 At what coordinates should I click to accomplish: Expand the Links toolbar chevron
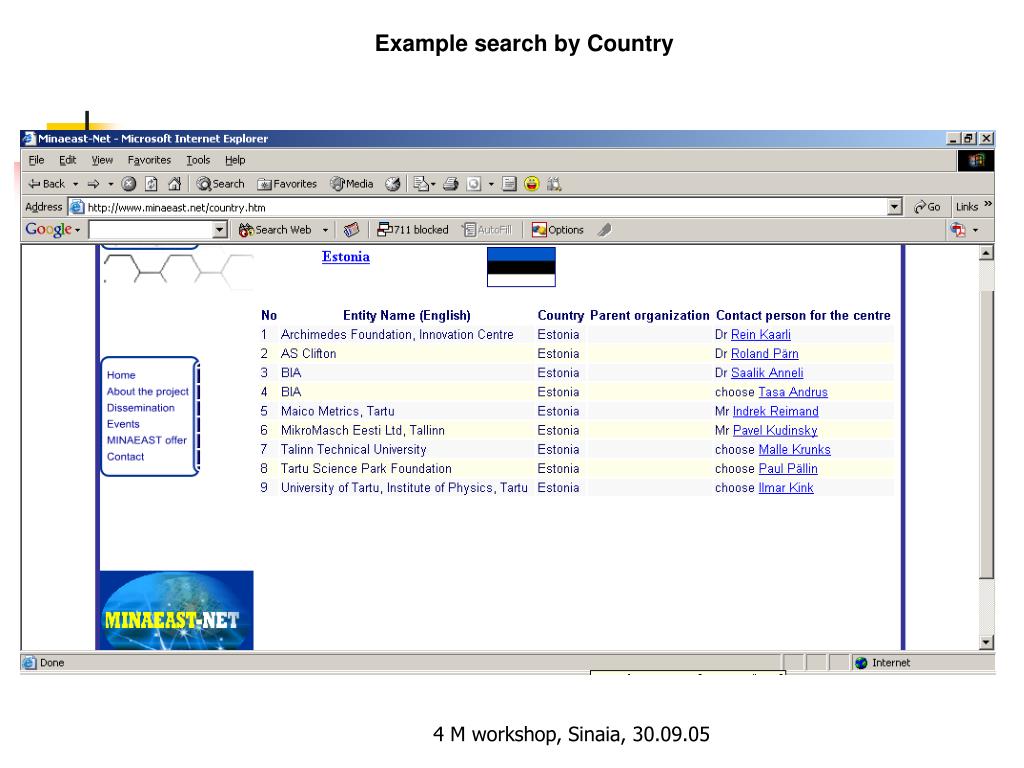[x=988, y=204]
